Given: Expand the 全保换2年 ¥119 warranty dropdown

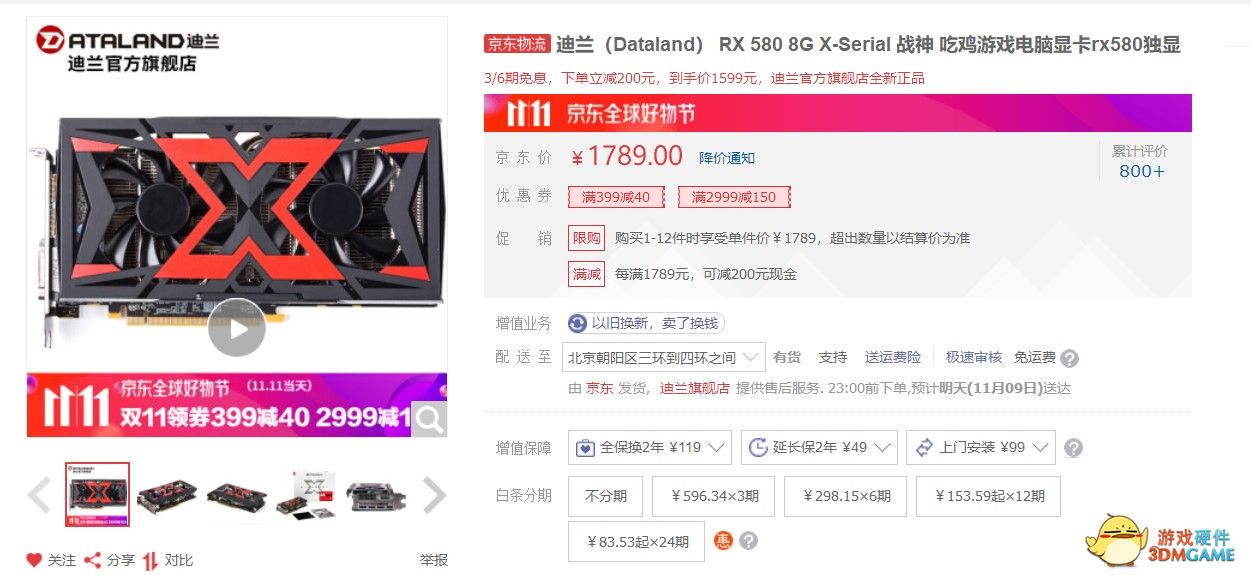Looking at the screenshot, I should pyautogui.click(x=650, y=447).
